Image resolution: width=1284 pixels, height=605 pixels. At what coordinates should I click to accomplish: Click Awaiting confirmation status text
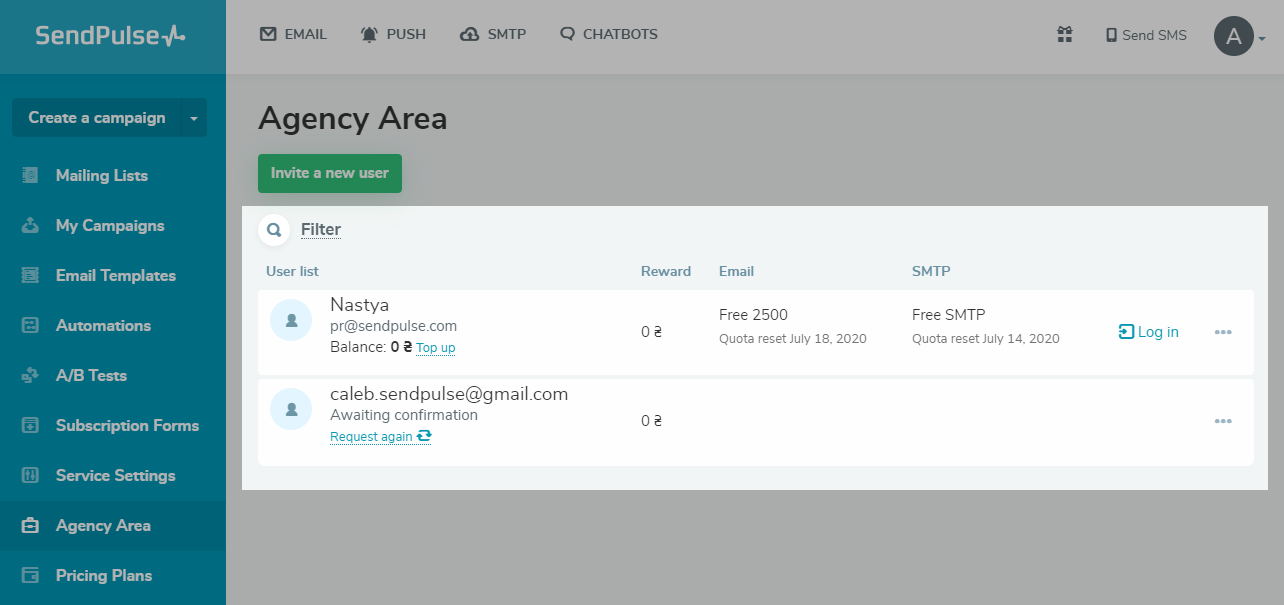click(x=404, y=415)
